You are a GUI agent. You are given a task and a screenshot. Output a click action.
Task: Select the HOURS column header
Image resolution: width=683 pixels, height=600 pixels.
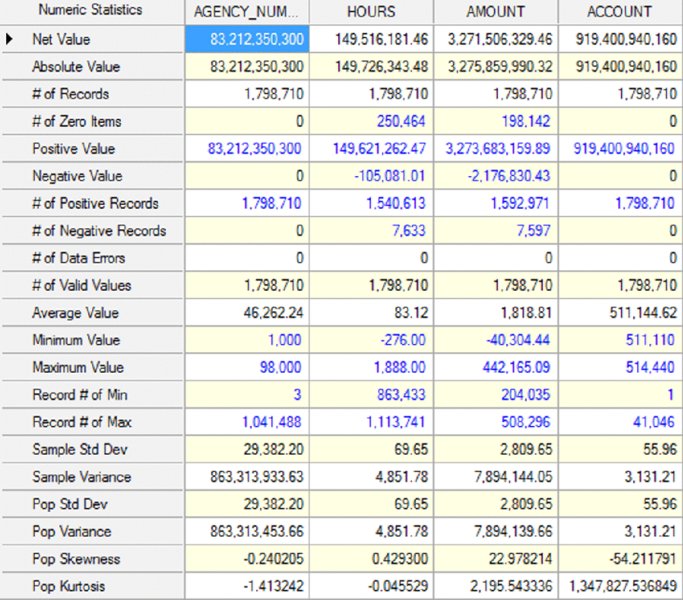tap(371, 12)
